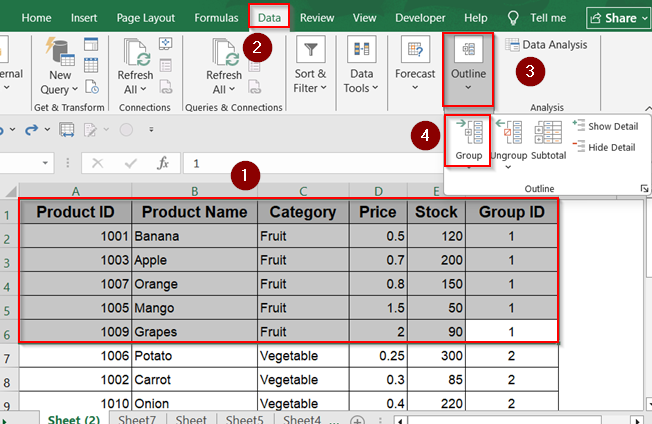652x424 pixels.
Task: Open the Ungroup dropdown arrow
Action: [508, 167]
